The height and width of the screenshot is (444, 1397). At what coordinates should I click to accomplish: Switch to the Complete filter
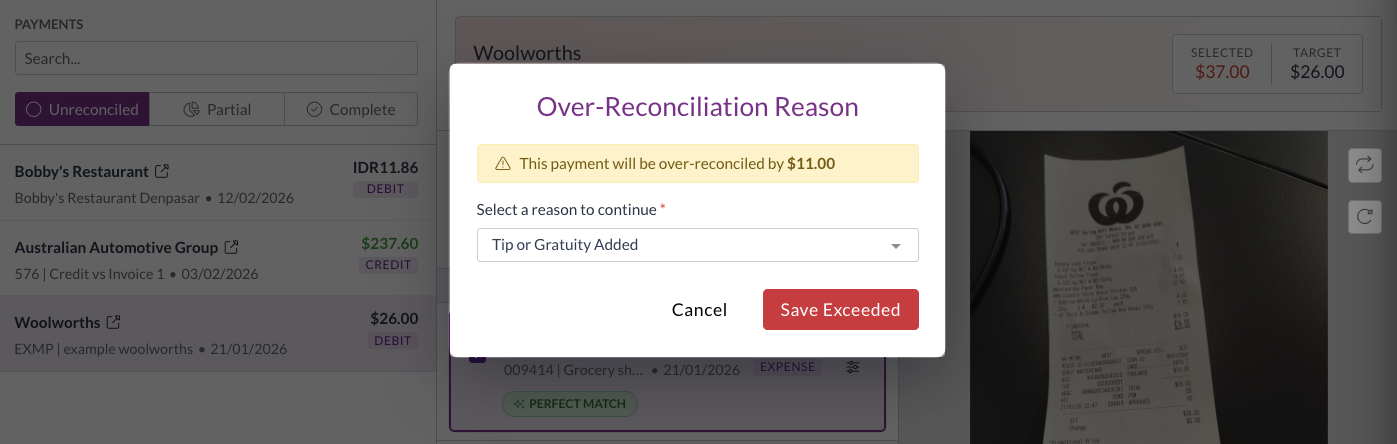(x=351, y=110)
